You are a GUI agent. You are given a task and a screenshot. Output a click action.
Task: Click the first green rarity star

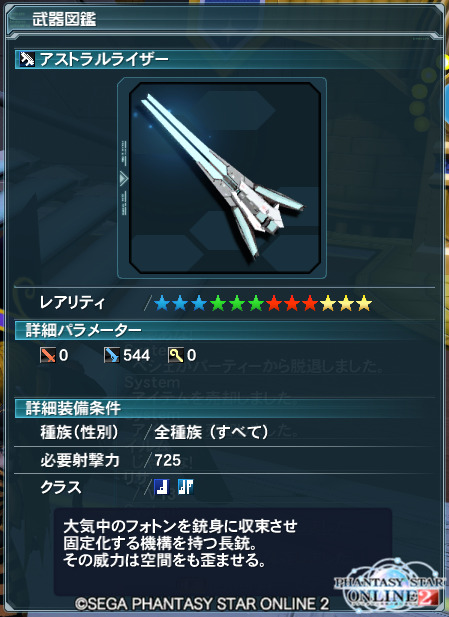pos(218,303)
